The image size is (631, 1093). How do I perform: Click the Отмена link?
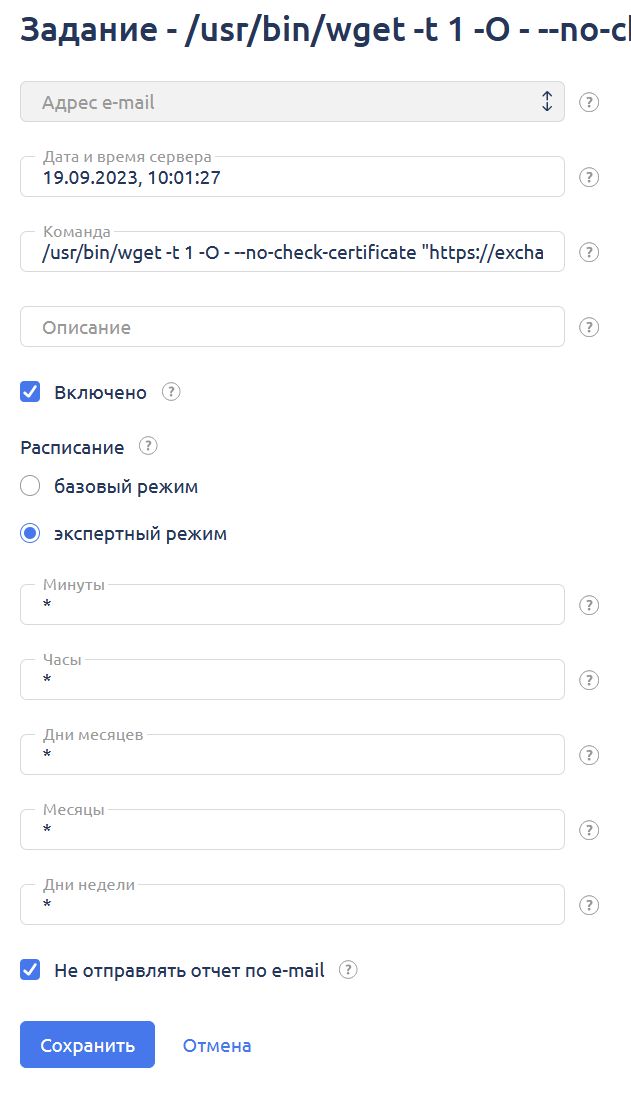click(x=217, y=1046)
